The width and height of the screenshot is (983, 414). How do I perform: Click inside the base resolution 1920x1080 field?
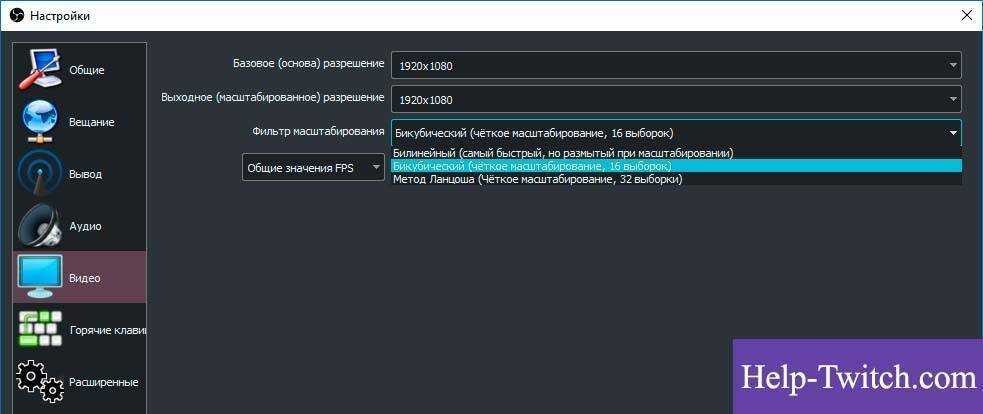(660, 66)
